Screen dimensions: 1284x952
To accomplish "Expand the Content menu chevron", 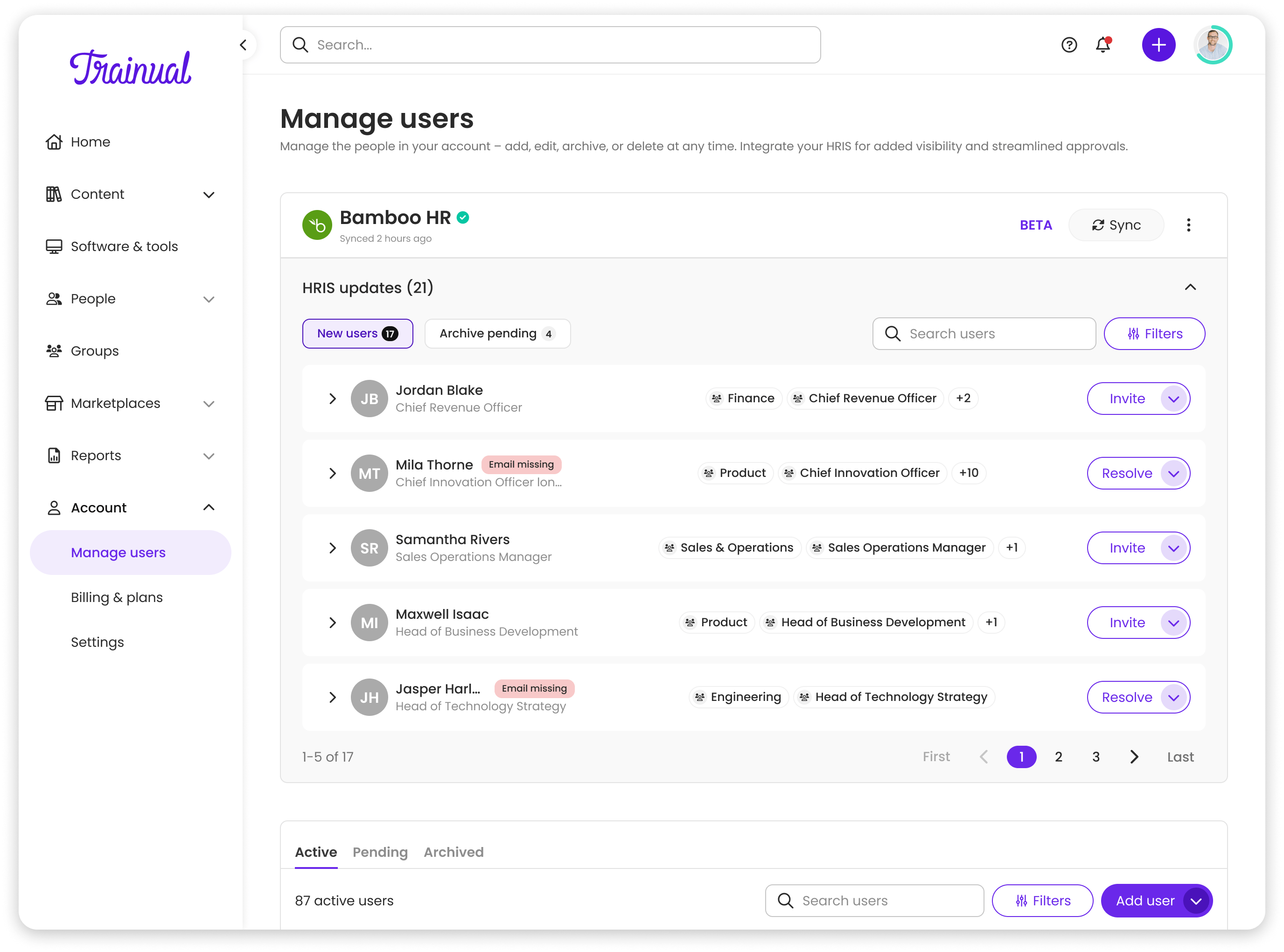I will [209, 195].
